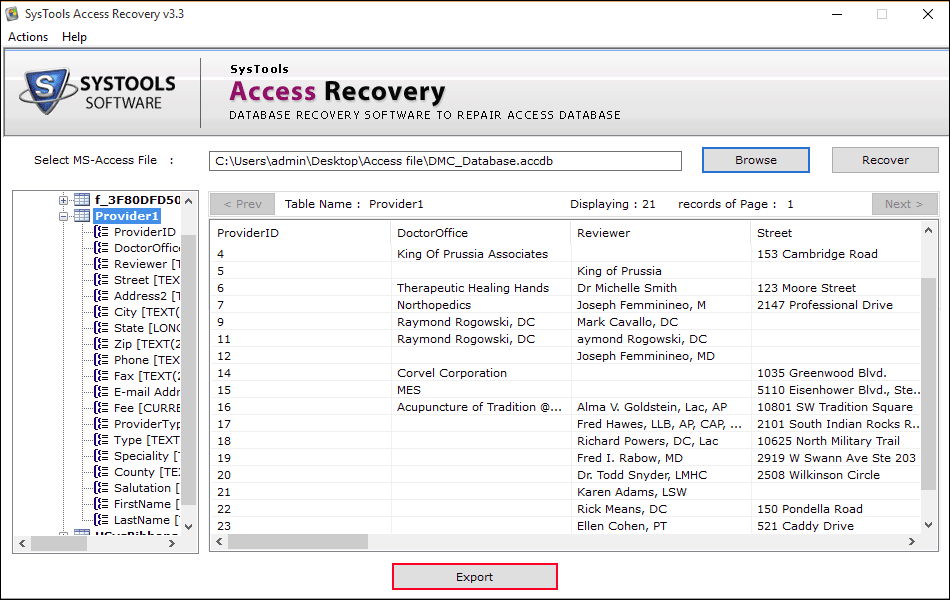Click the Fax field icon in tree
Screen dimensions: 950x600
tap(101, 376)
